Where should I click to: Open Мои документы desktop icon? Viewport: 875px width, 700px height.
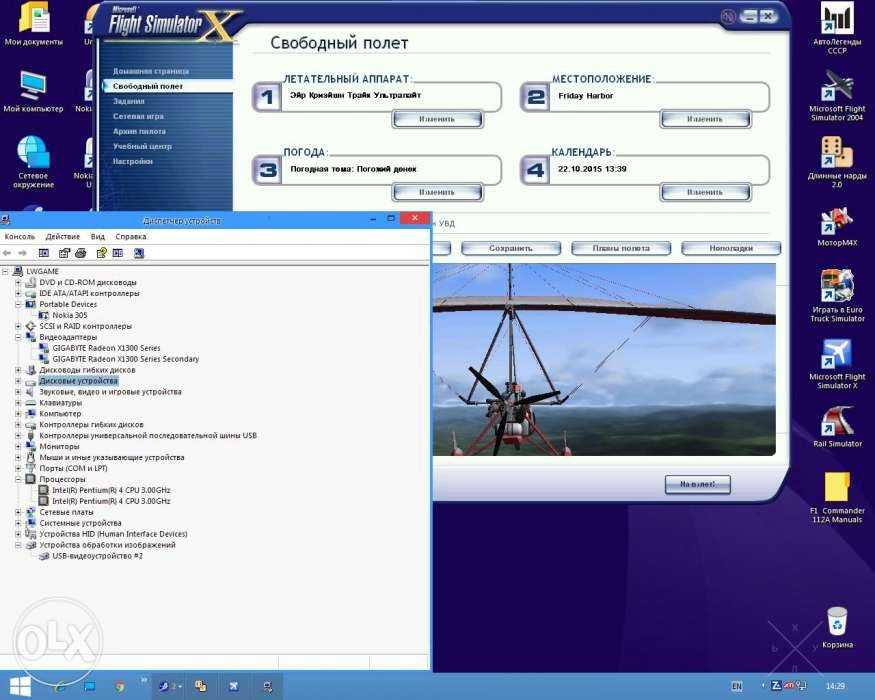33,23
